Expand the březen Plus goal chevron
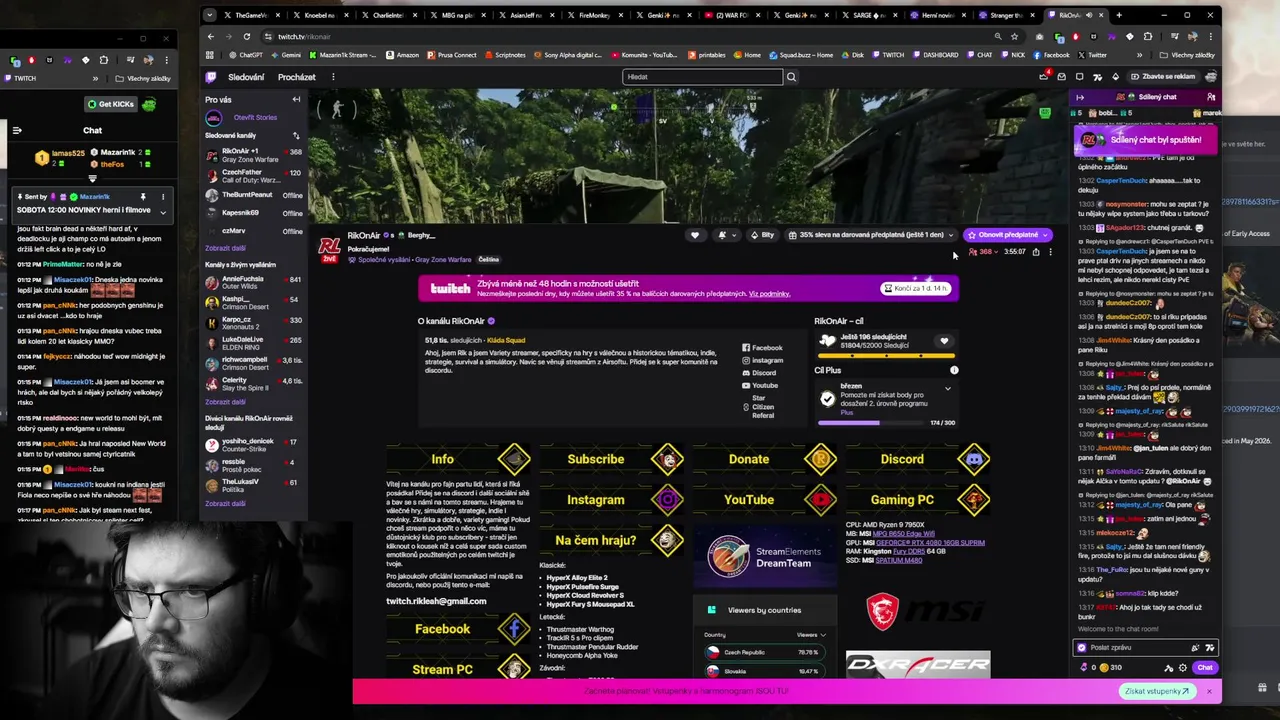1280x720 pixels. coord(948,388)
